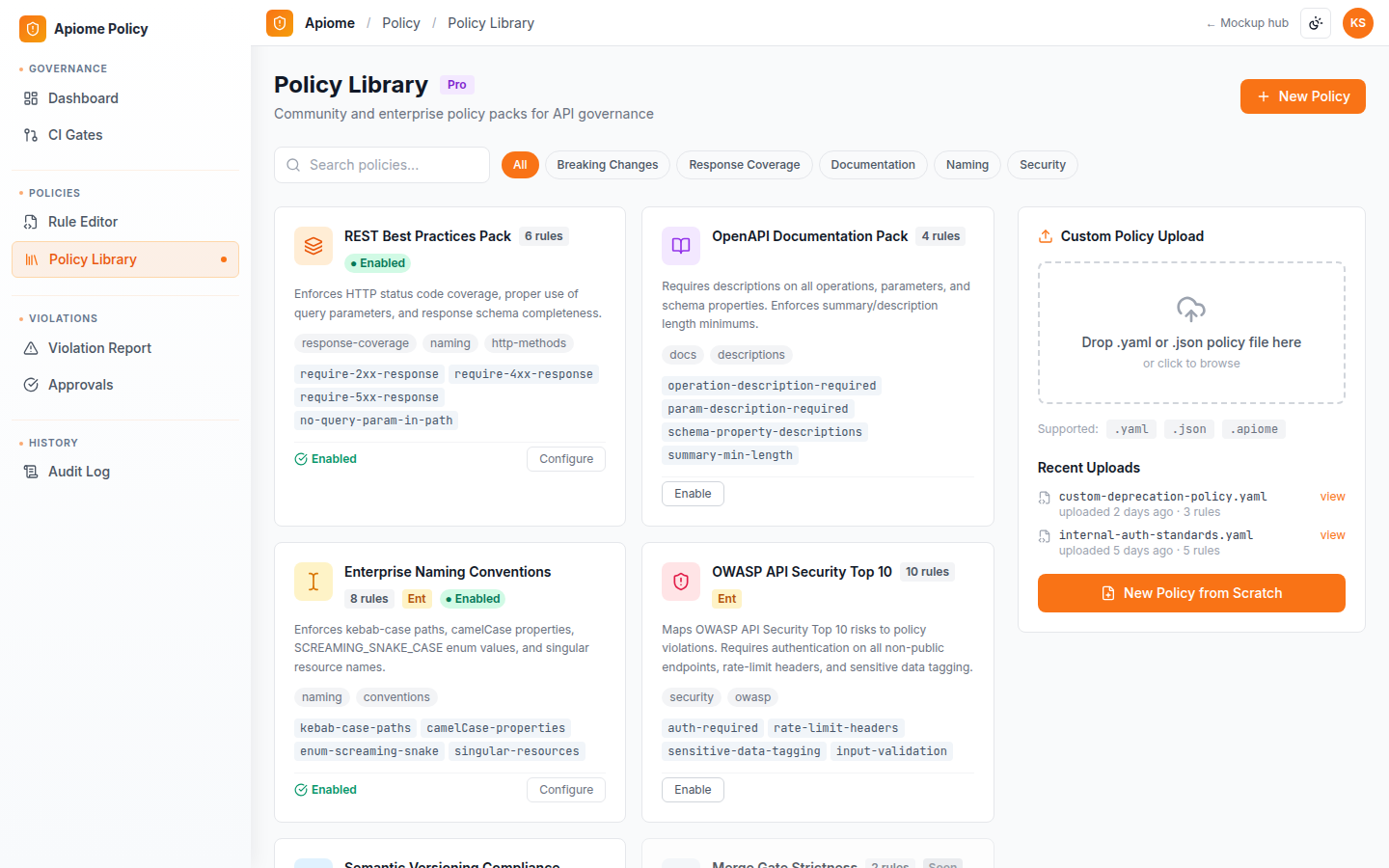Image resolution: width=1389 pixels, height=868 pixels.
Task: Go to Mockup hub link
Action: [x=1247, y=23]
